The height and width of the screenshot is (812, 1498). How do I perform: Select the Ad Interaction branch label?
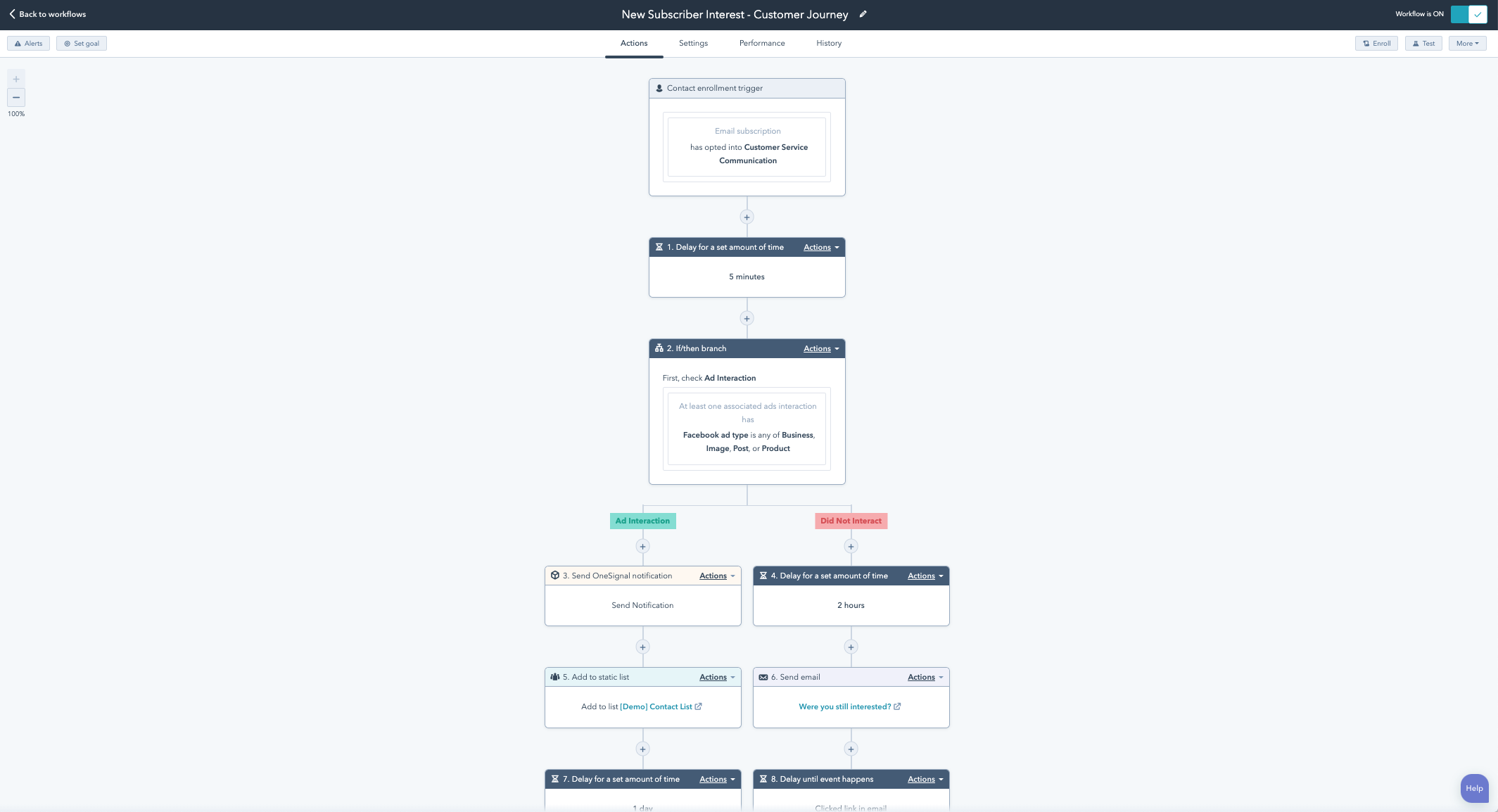tap(642, 521)
